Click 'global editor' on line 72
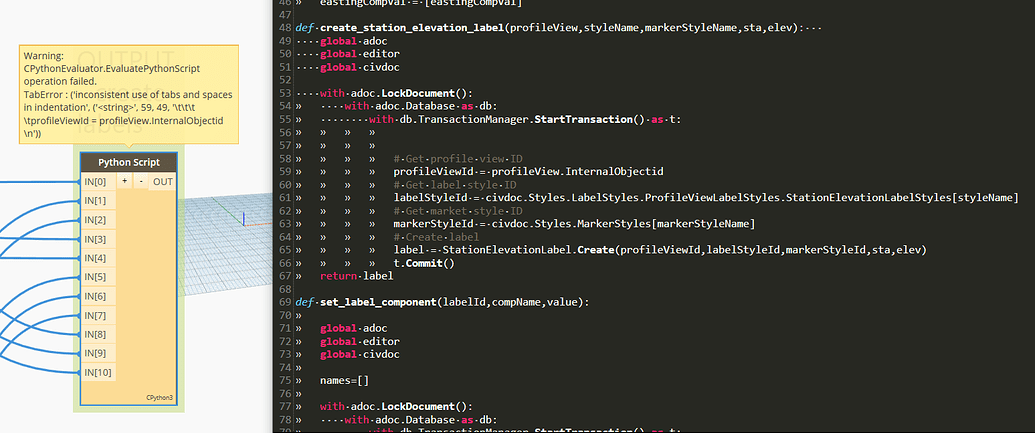1035x433 pixels. 360,342
